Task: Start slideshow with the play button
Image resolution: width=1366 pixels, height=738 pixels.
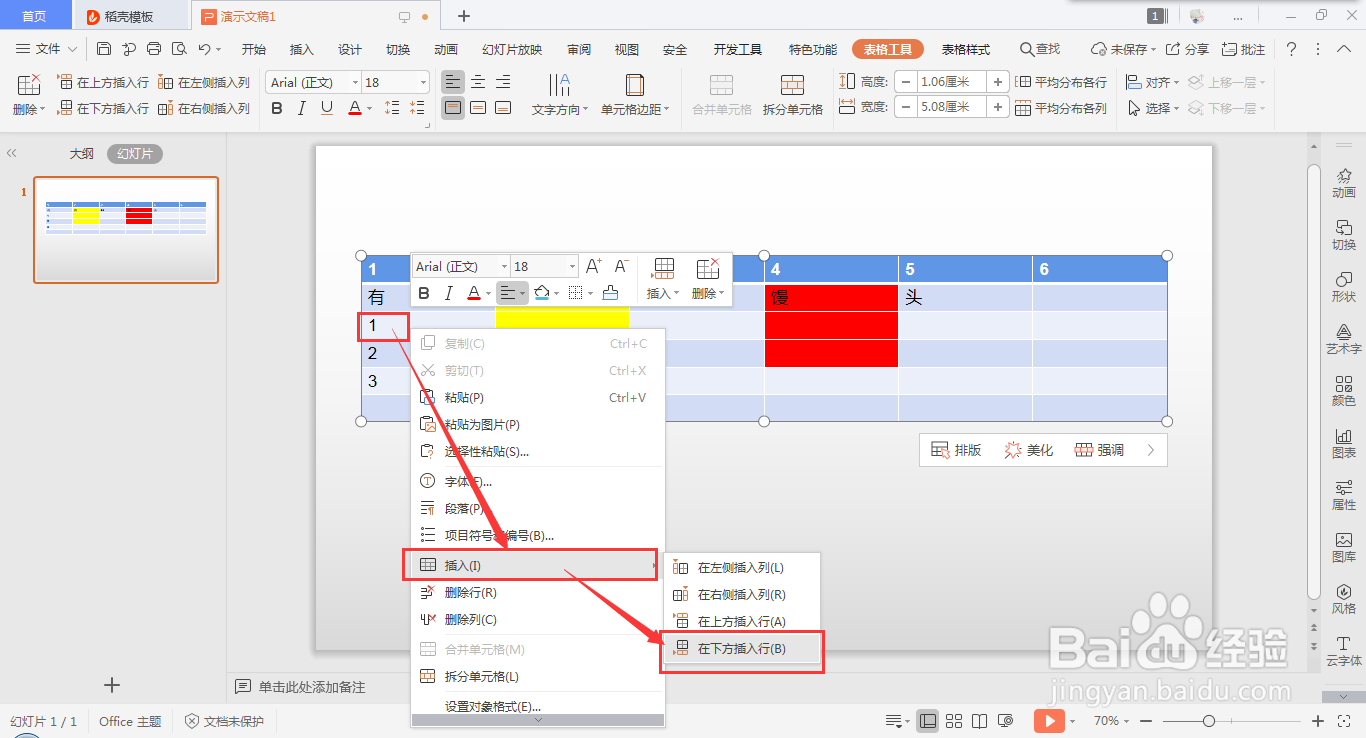Action: point(1049,720)
